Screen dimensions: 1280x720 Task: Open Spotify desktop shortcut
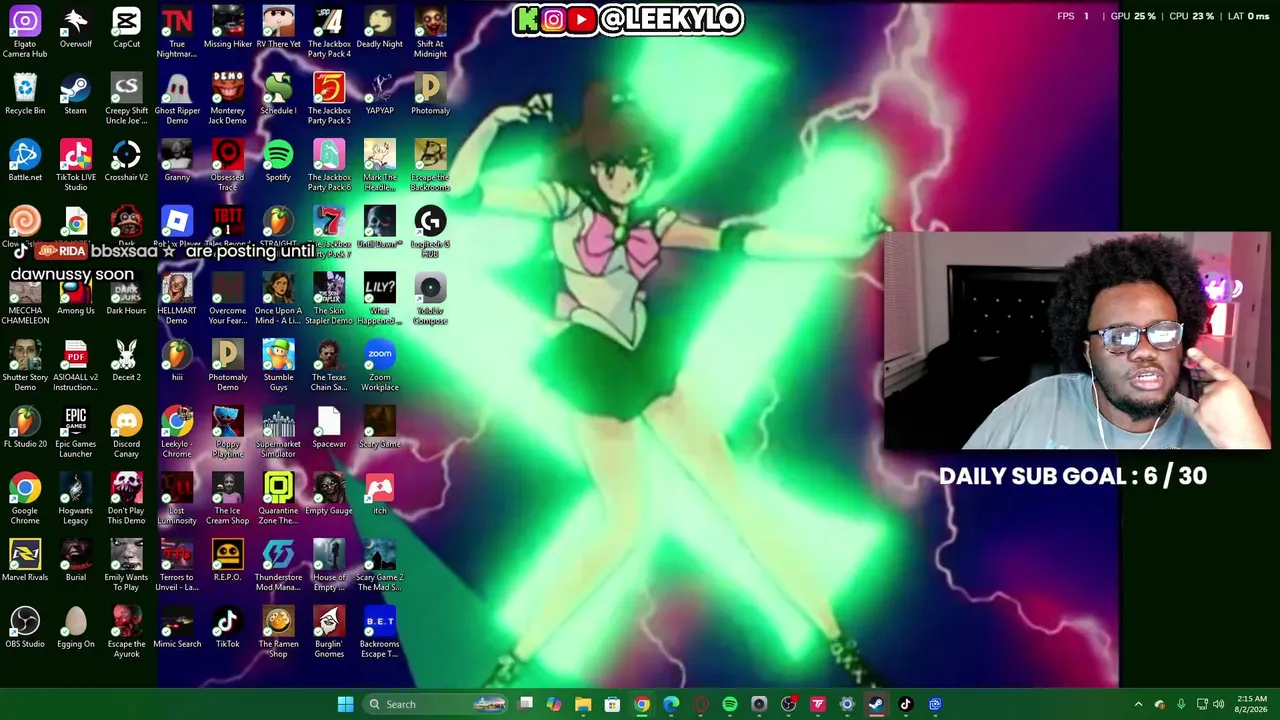[278, 162]
